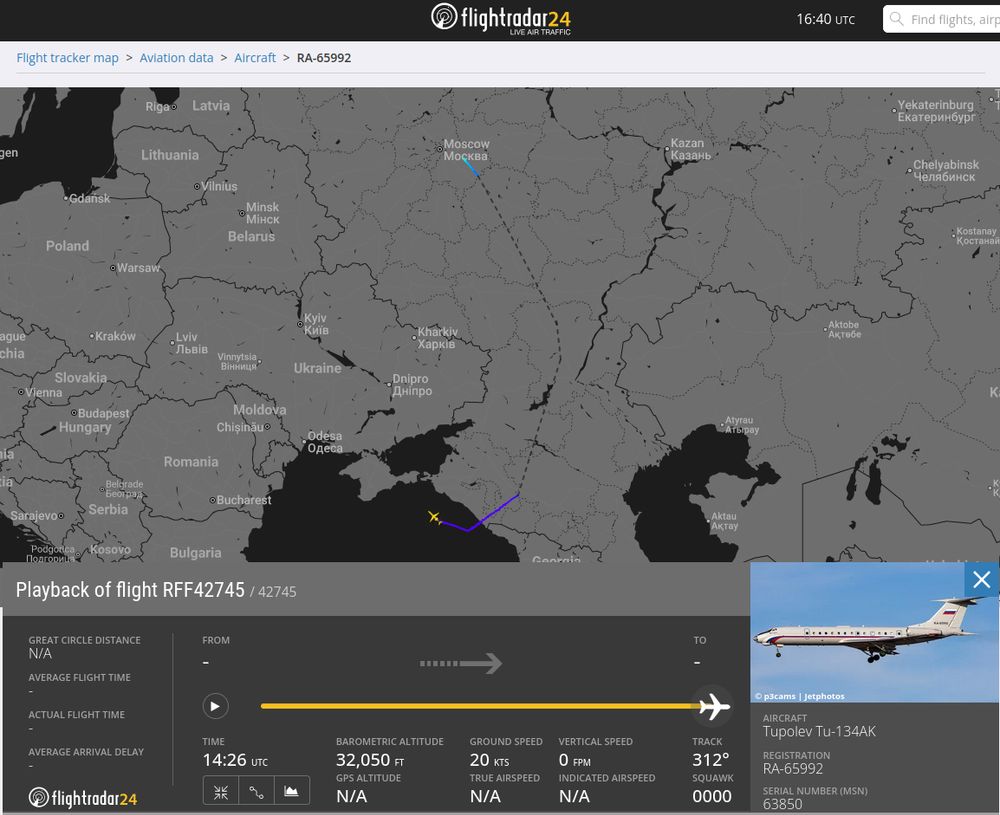Click the airplane handle on the playback slider
Viewport: 1000px width, 815px height.
714,706
